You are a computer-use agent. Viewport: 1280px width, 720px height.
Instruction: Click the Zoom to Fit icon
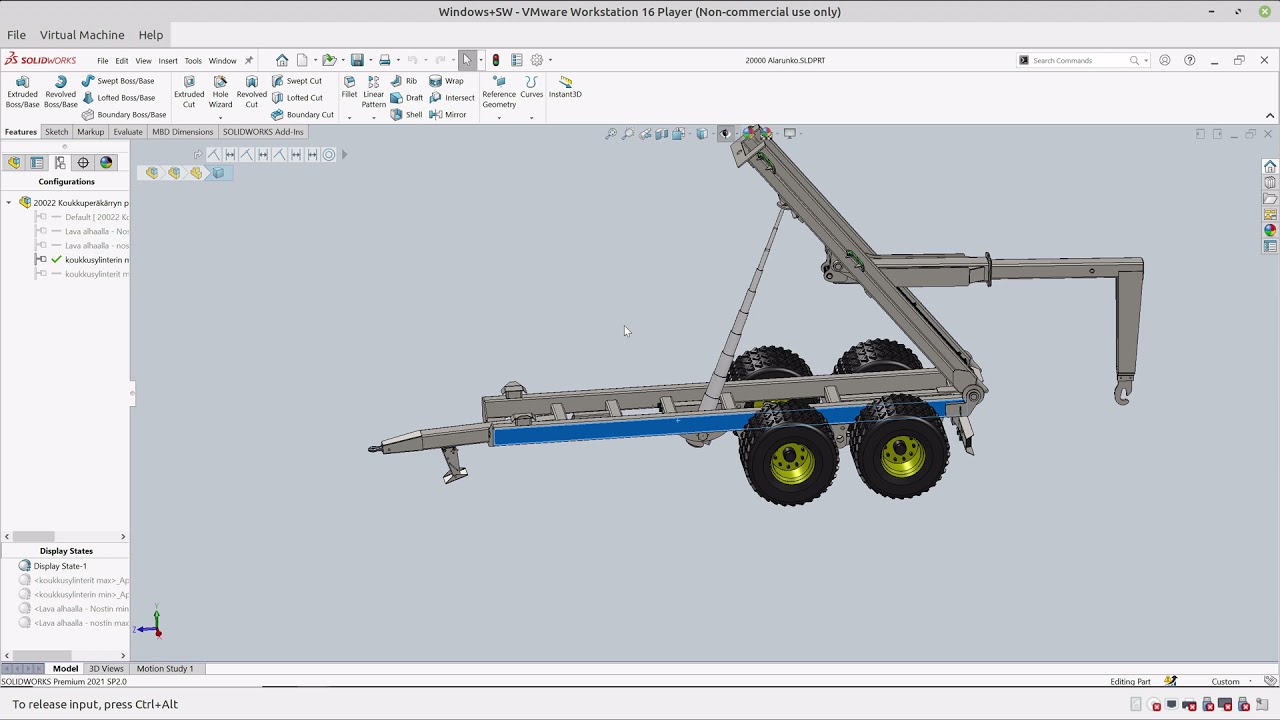(611, 134)
